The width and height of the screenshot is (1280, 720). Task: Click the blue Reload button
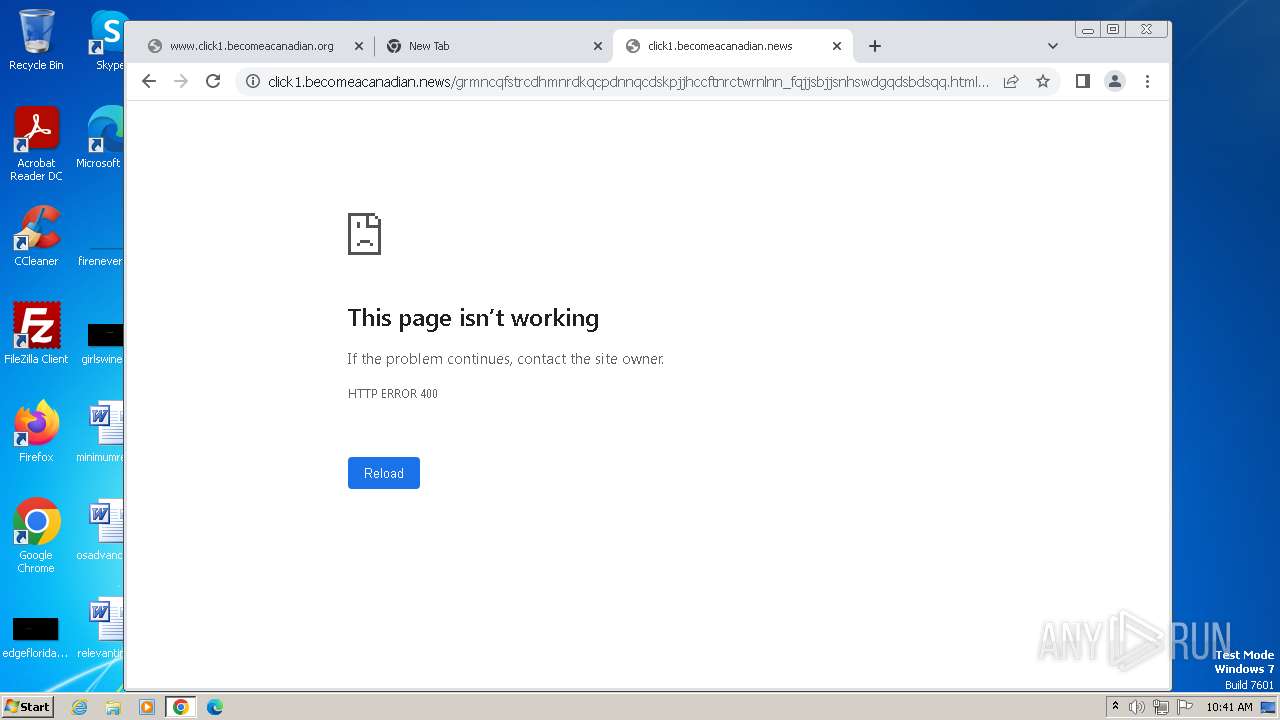(384, 473)
